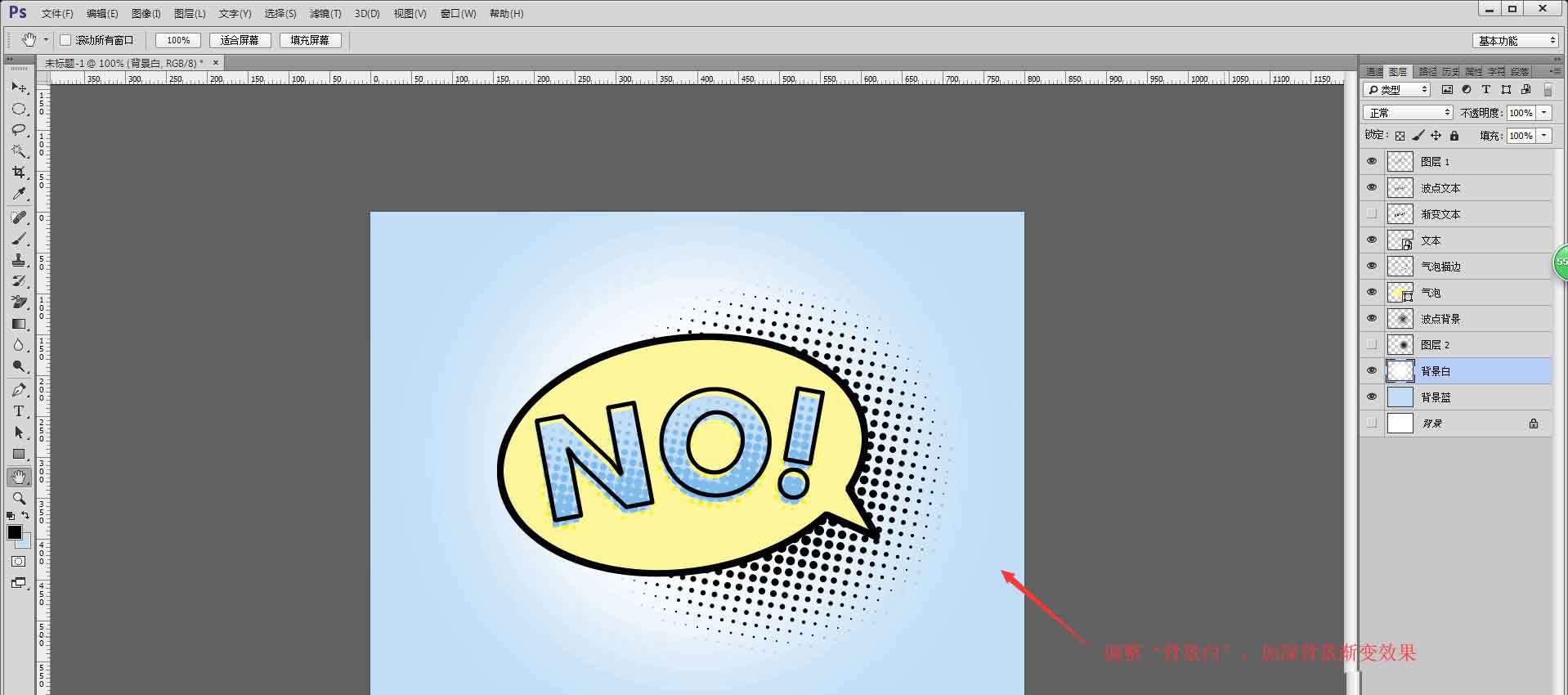Select the Move tool
1568x695 pixels.
(x=19, y=87)
